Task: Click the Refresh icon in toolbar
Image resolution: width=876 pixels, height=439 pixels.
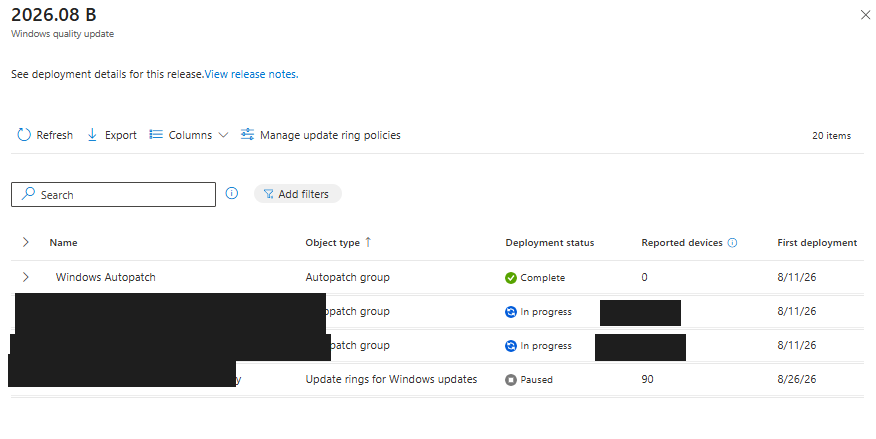Action: pos(23,135)
